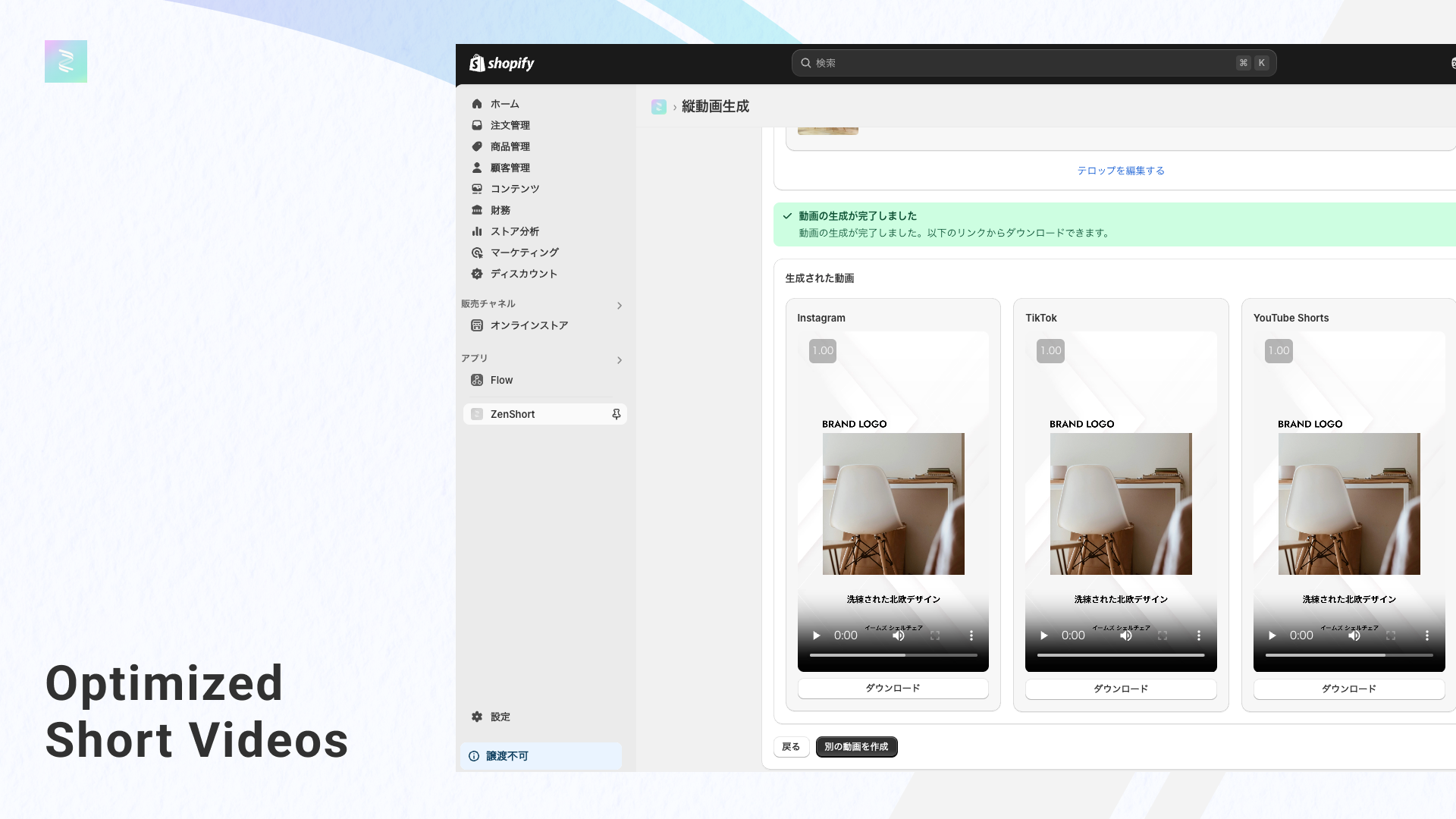Mute the Instagram video volume
1456x819 pixels.
(x=899, y=635)
